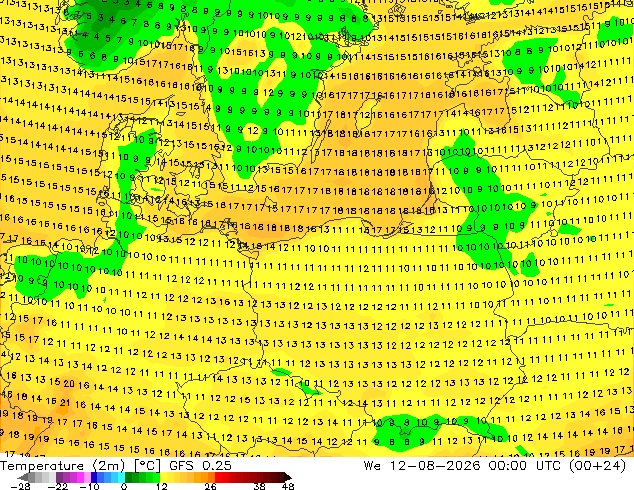The height and width of the screenshot is (490, 634).
Task: Click the darkest green swatch above 0
Action: (128, 477)
